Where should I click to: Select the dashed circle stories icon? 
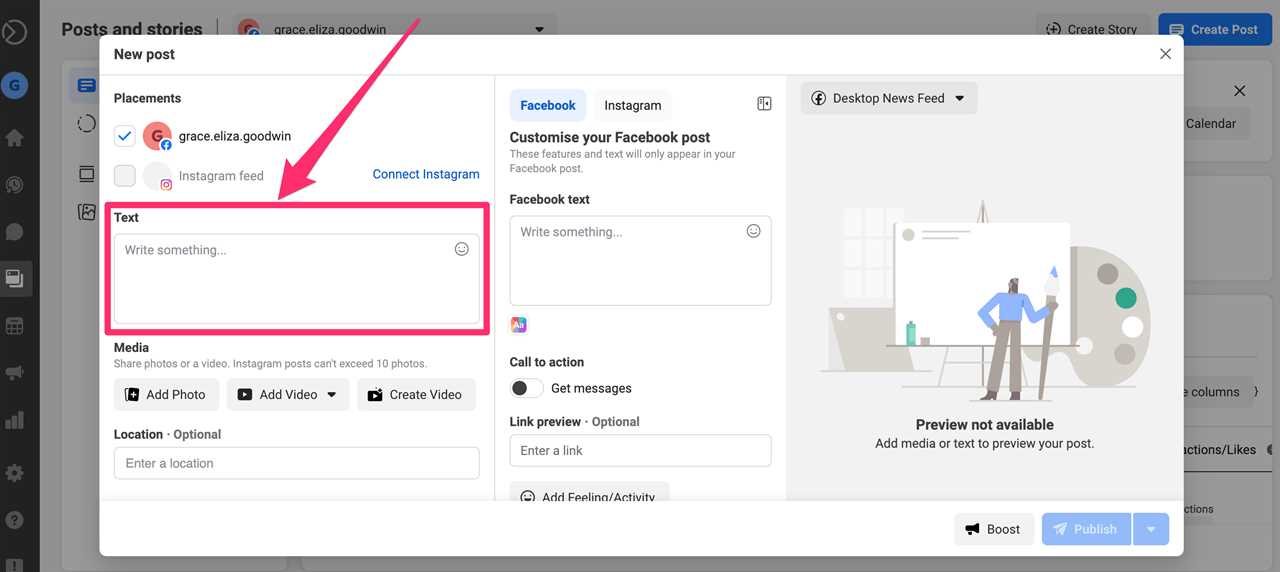(x=87, y=124)
